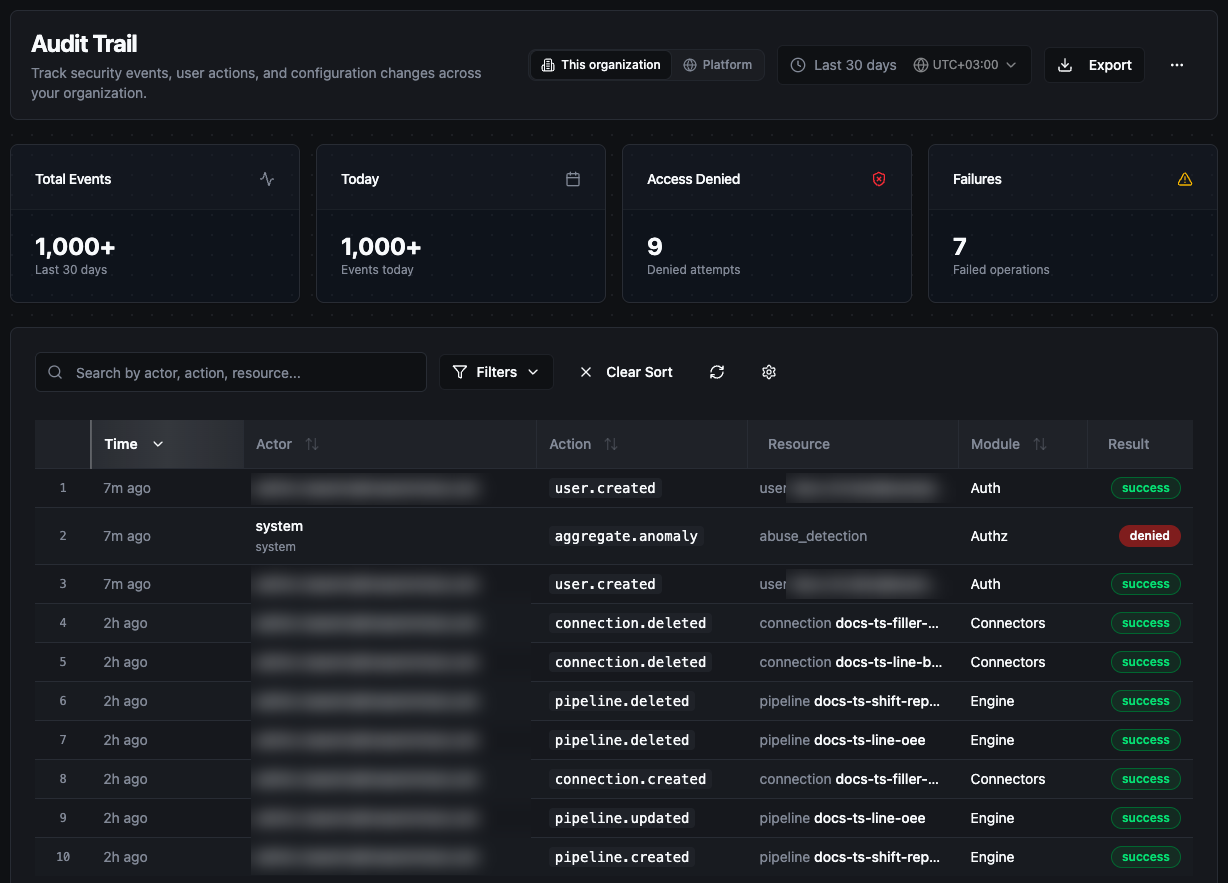Click pipeline.updated action in row 9
This screenshot has height=883, width=1228.
pos(622,818)
